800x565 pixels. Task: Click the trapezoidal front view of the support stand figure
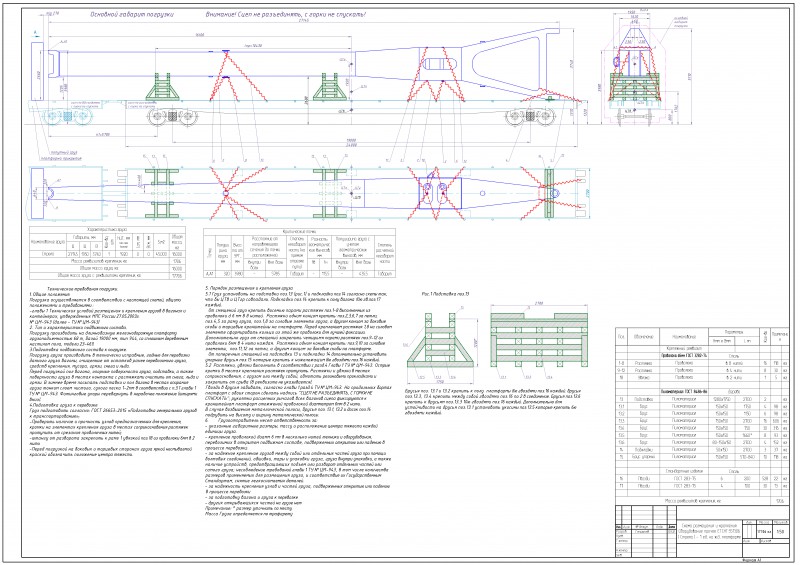tap(440, 341)
